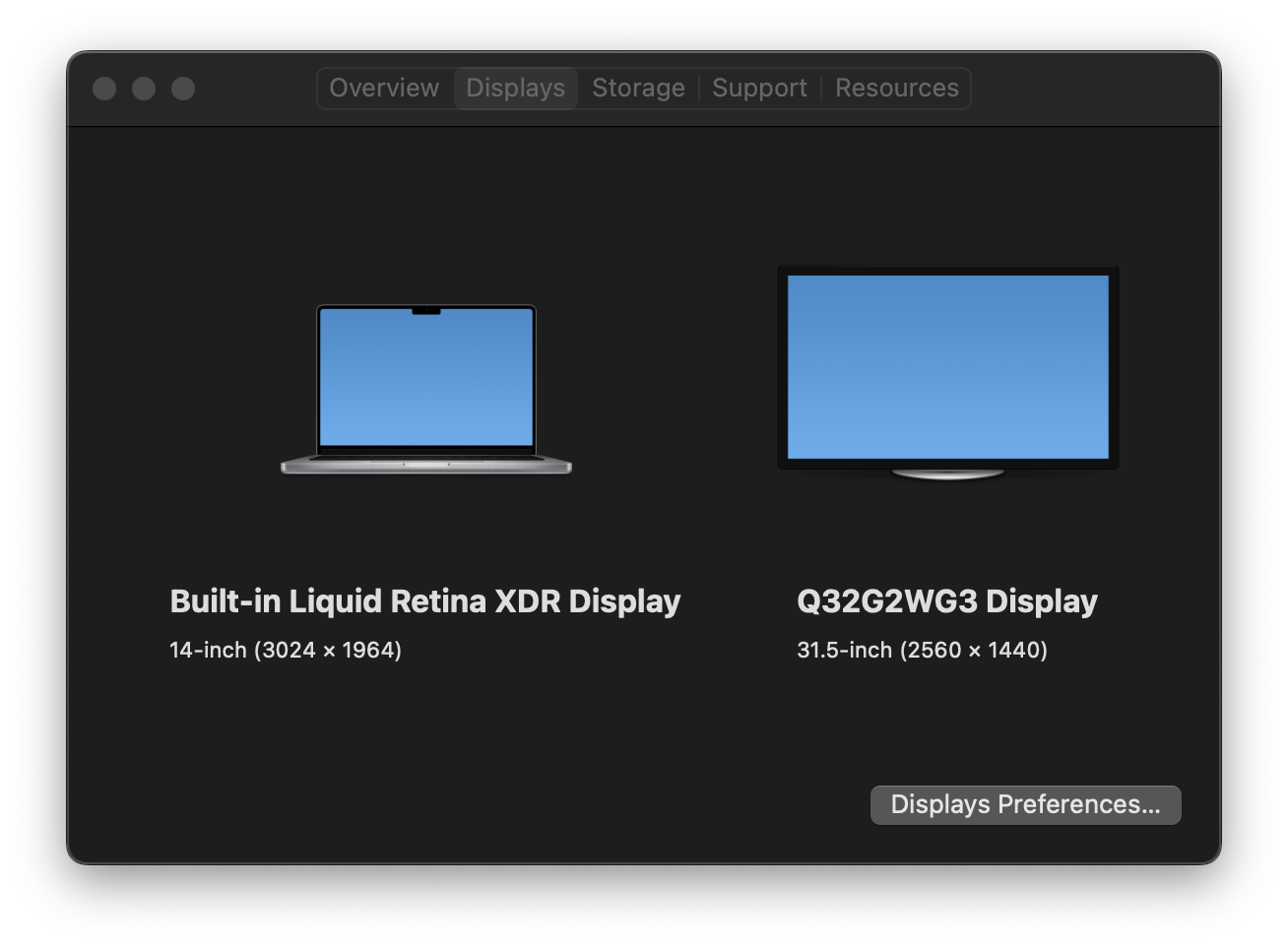Click the window zoom button
1288x947 pixels.
pos(183,89)
